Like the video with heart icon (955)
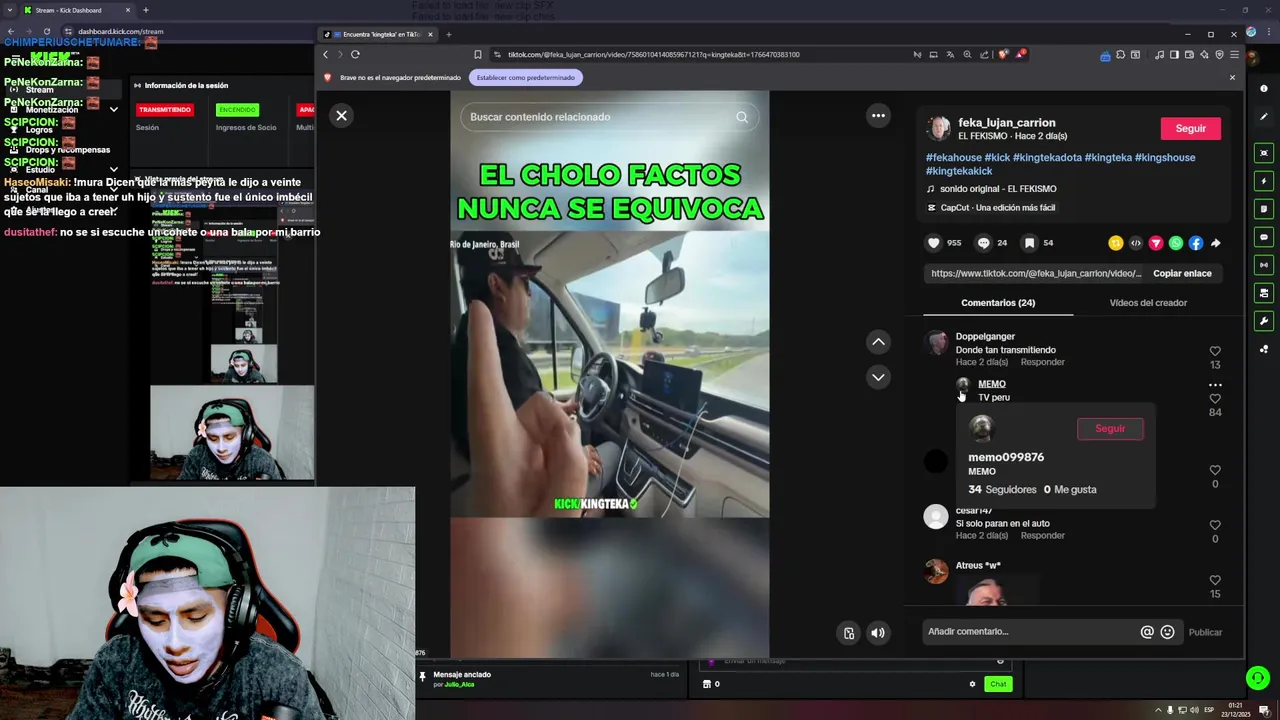This screenshot has height=720, width=1280. (934, 243)
